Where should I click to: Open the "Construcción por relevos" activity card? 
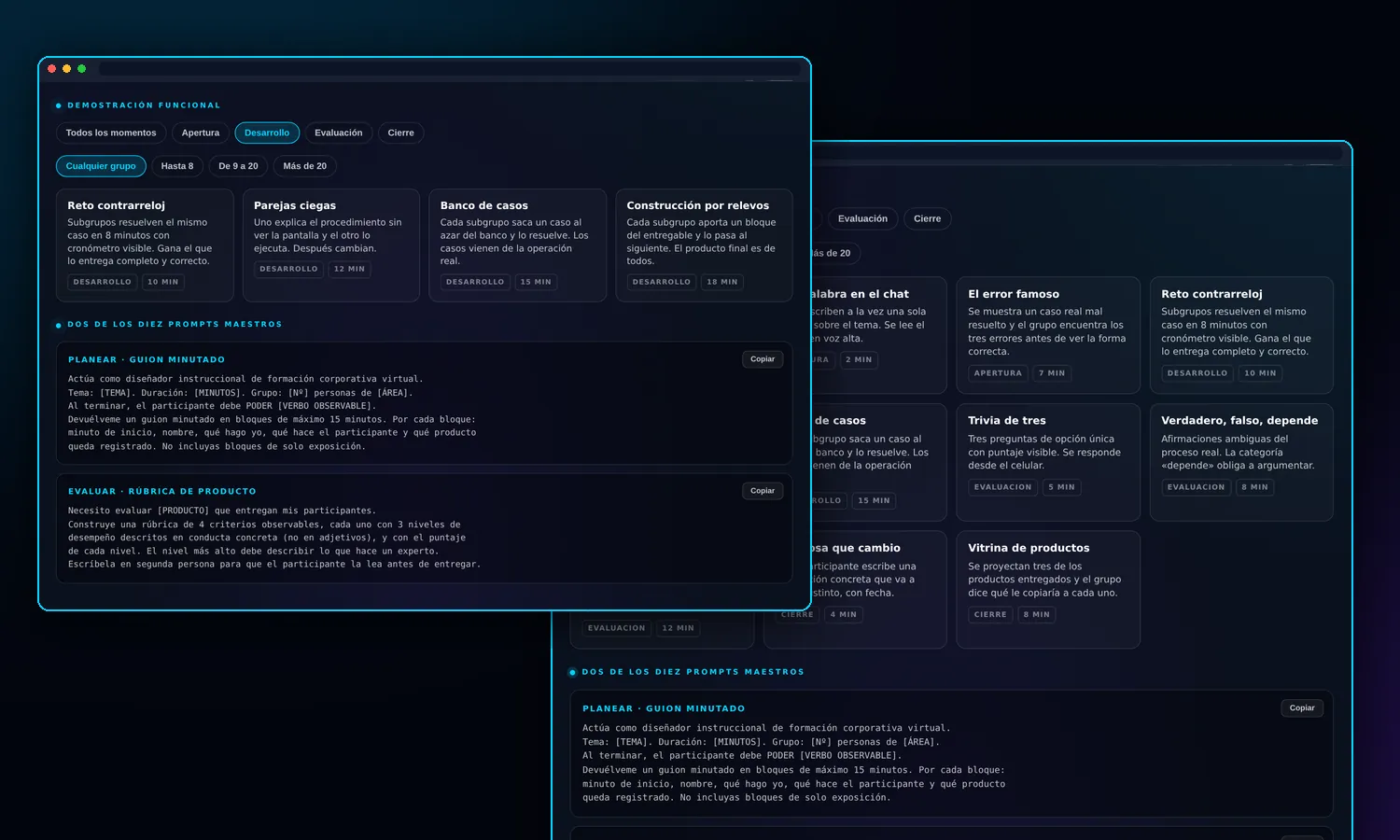pyautogui.click(x=705, y=245)
